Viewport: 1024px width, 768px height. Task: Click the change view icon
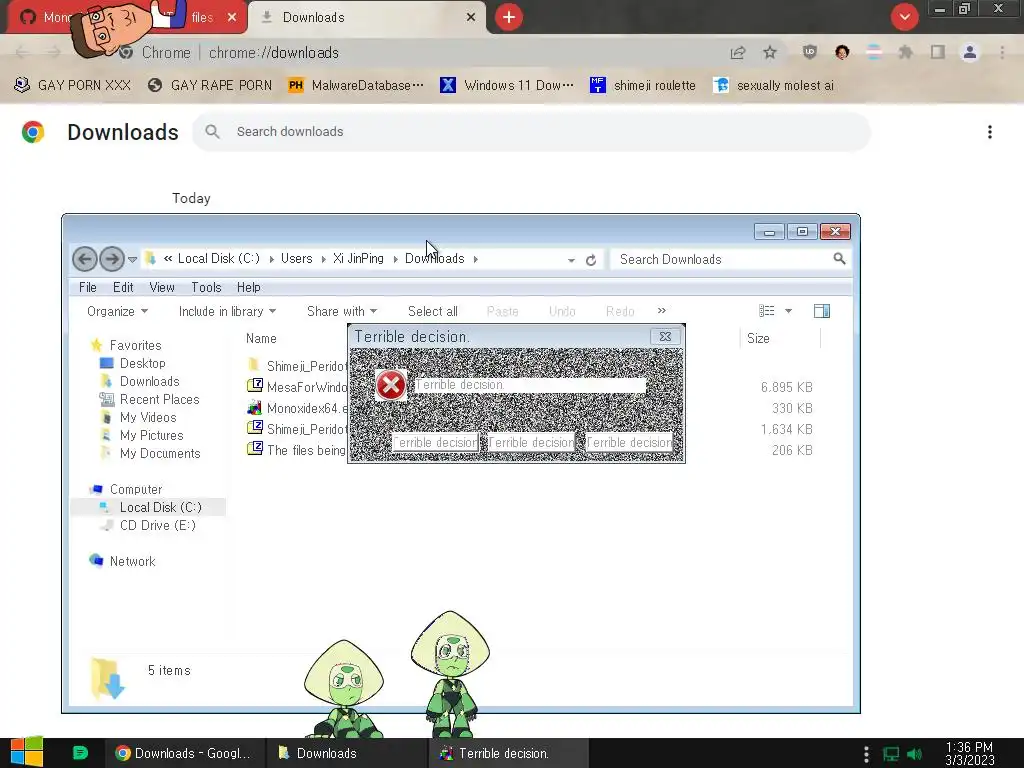(767, 311)
